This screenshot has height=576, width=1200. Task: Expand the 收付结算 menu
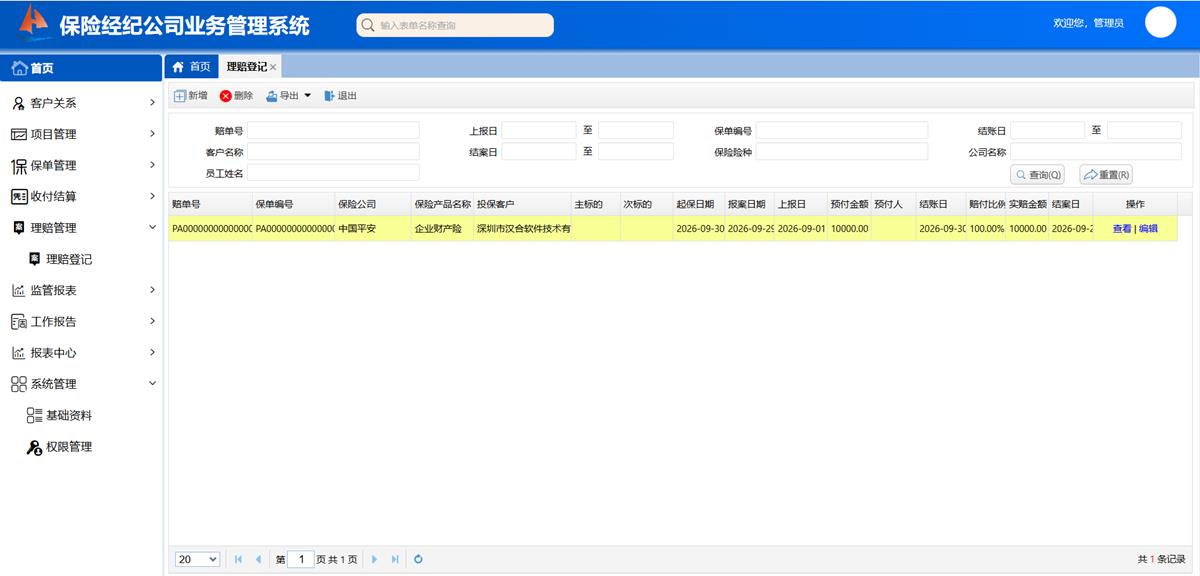point(81,196)
